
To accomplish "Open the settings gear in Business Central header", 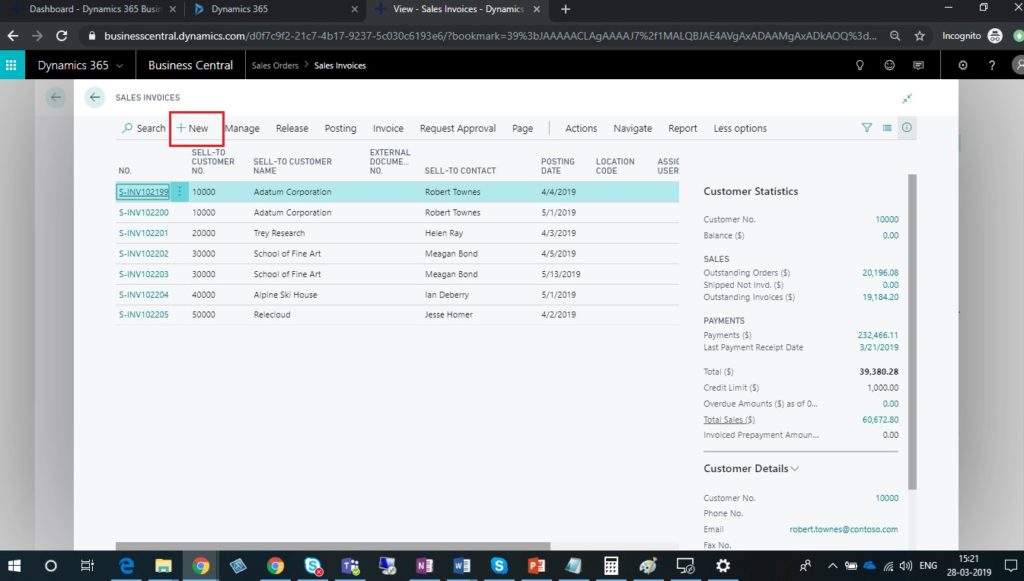I will (x=962, y=65).
